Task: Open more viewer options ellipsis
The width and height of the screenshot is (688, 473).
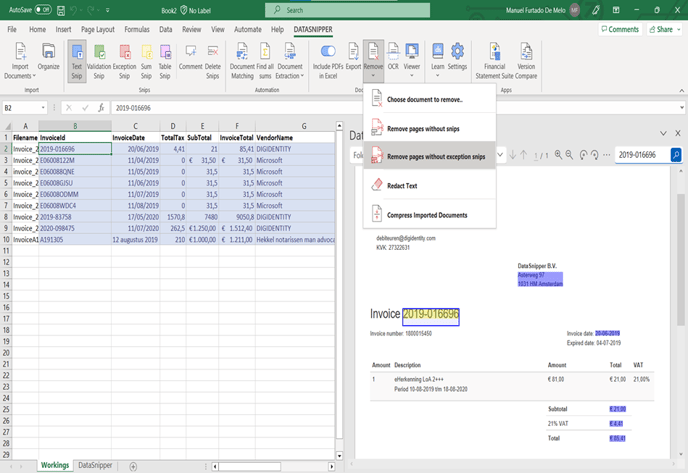Action: coord(606,154)
